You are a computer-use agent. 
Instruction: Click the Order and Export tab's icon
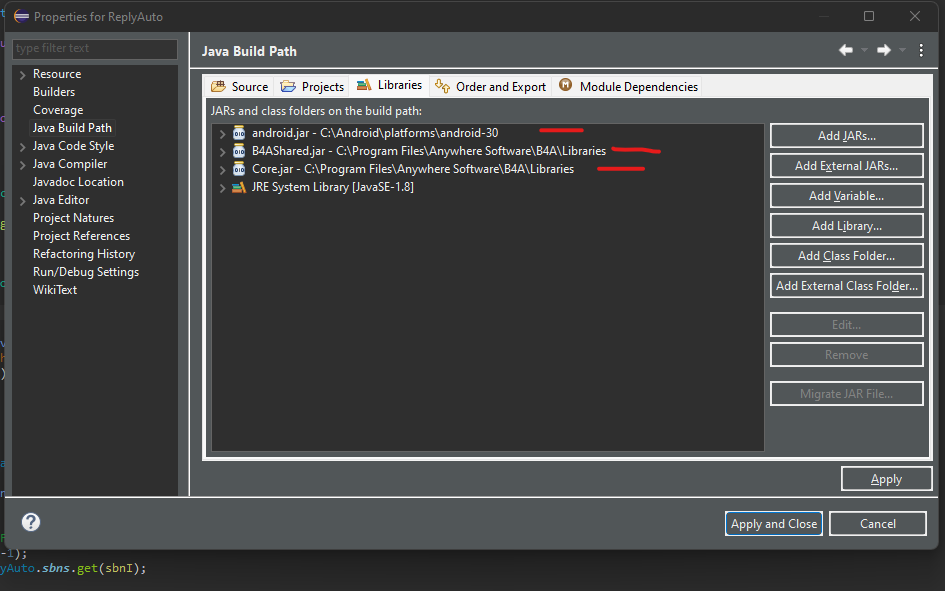(x=442, y=86)
